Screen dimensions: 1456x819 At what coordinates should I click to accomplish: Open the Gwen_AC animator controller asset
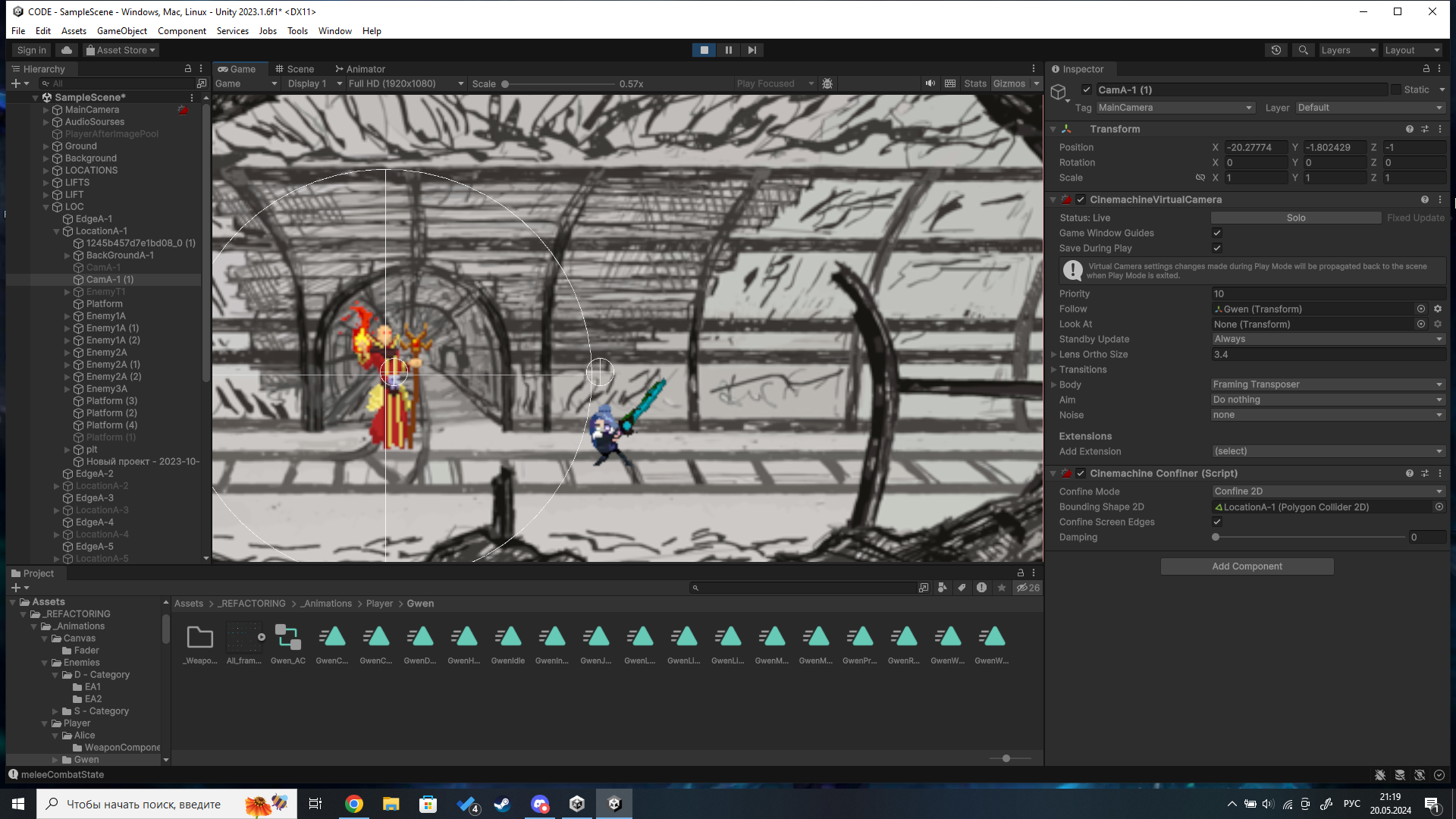point(287,643)
